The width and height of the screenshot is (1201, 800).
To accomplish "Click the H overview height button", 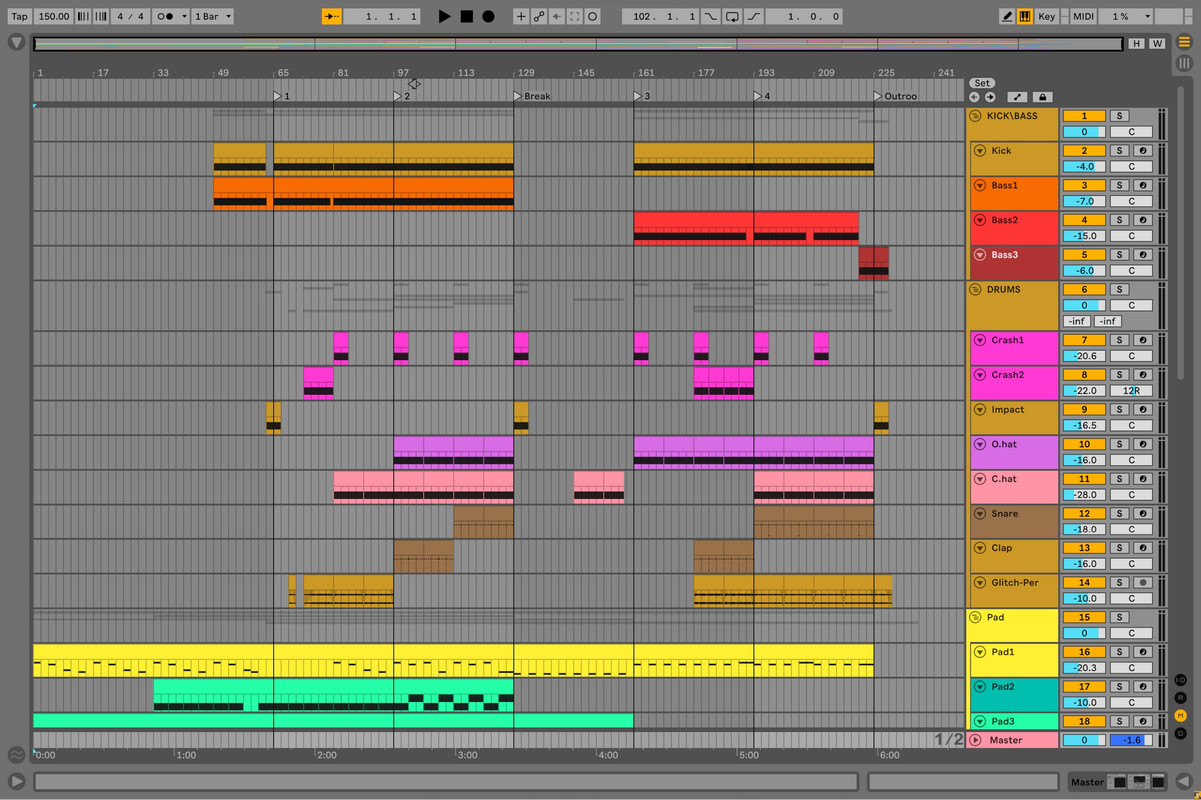I will (1136, 44).
